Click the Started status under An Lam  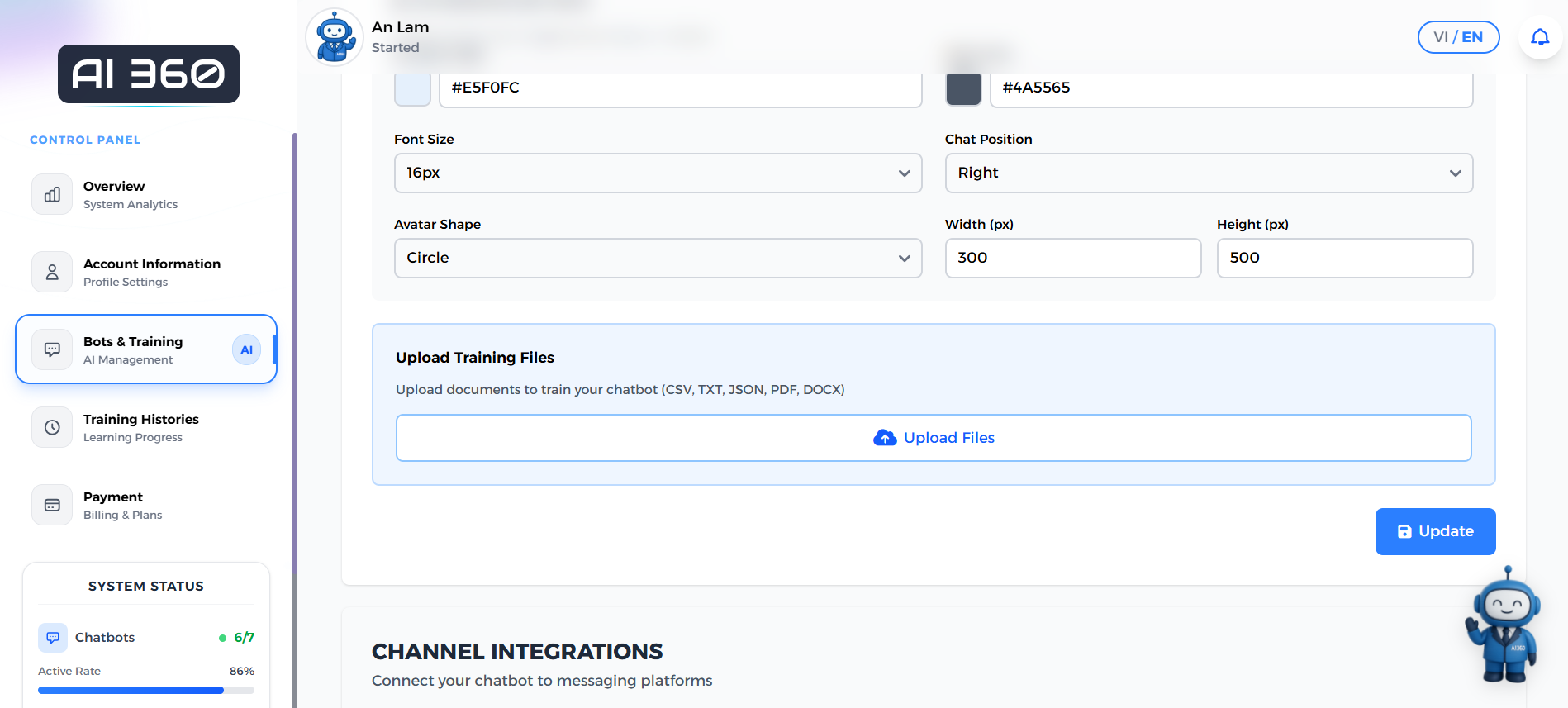(x=396, y=48)
